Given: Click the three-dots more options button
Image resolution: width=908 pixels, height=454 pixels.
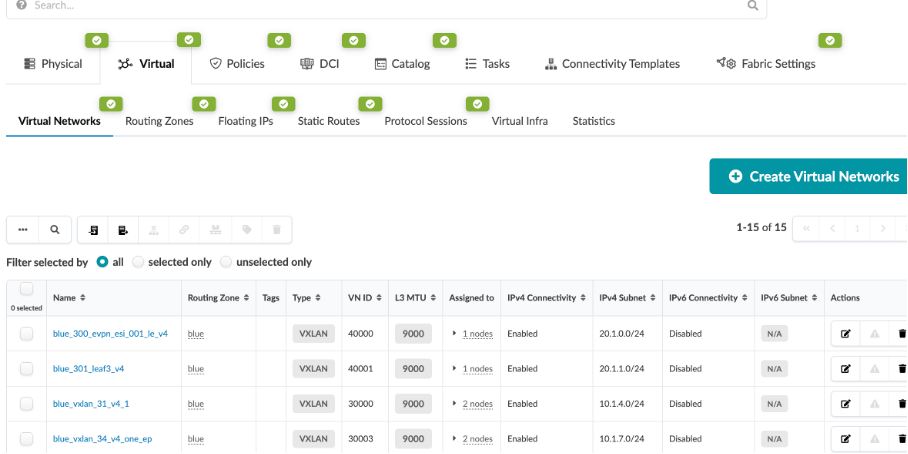Looking at the screenshot, I should tap(23, 230).
